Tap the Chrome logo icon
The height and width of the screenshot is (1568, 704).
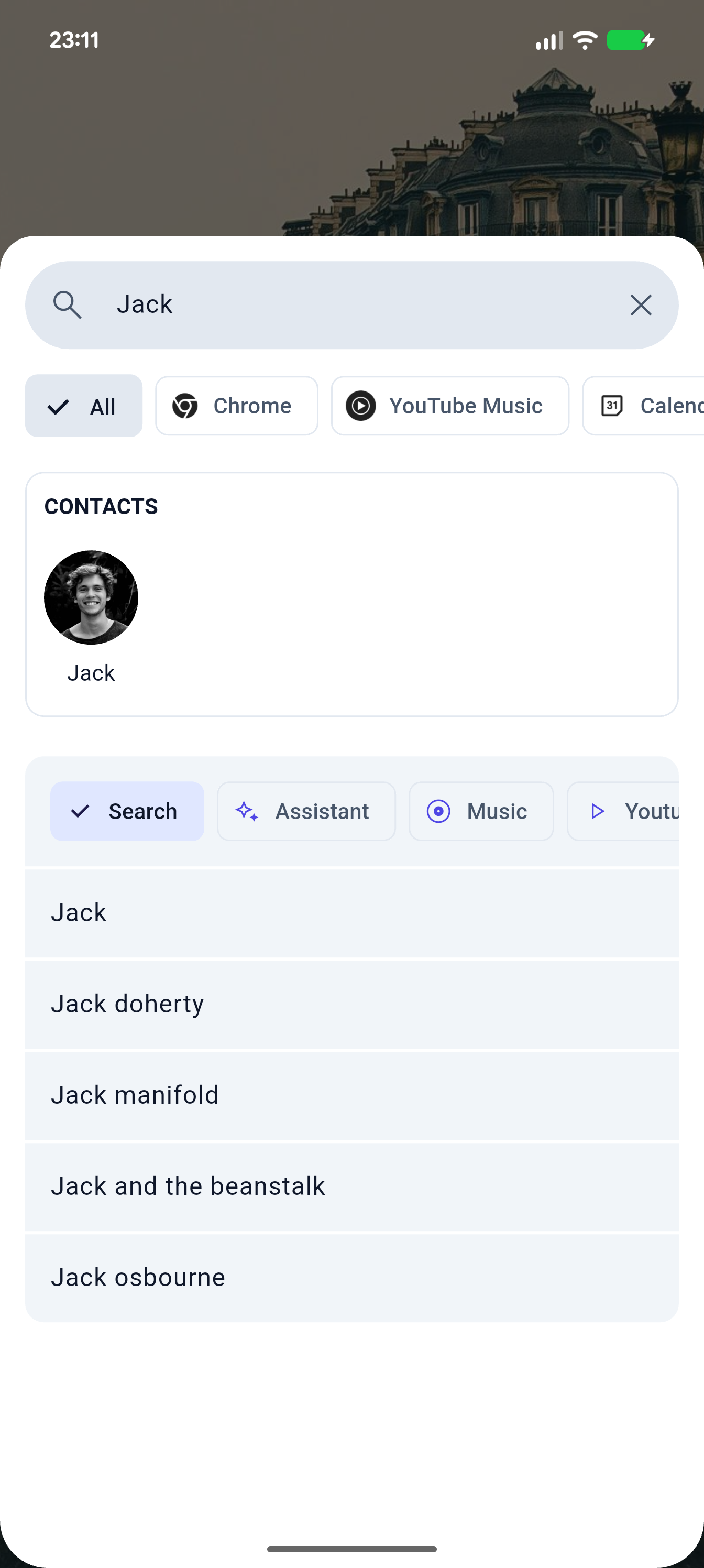tap(185, 406)
